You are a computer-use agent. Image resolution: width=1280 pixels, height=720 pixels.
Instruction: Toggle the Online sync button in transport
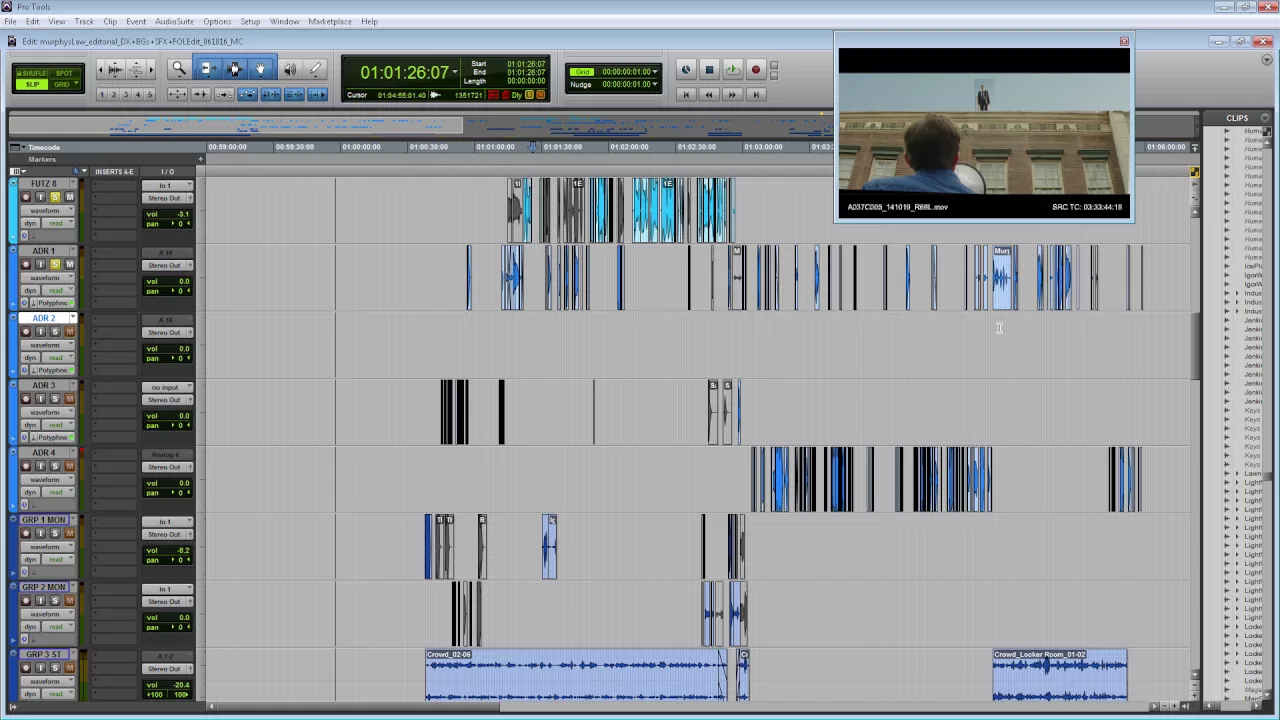pyautogui.click(x=686, y=70)
